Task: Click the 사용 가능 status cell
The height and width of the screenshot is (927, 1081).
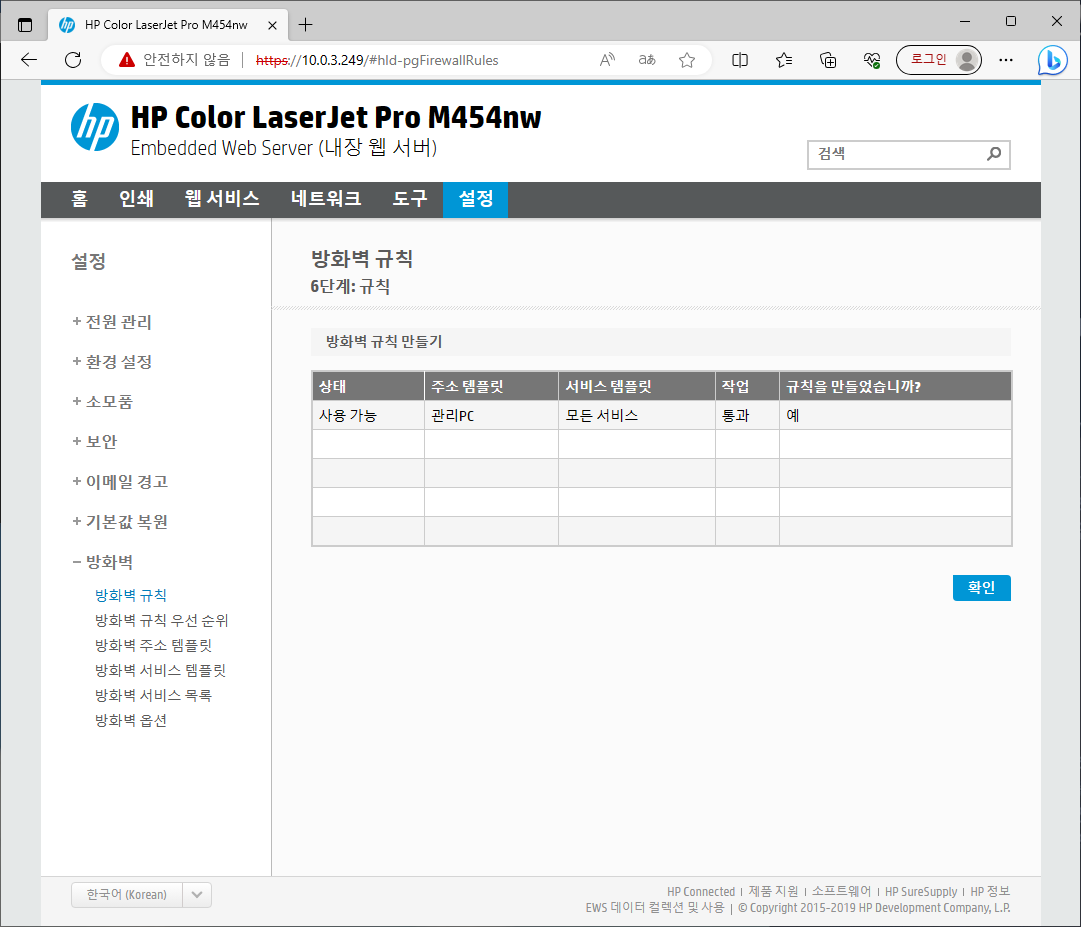Action: 368,416
